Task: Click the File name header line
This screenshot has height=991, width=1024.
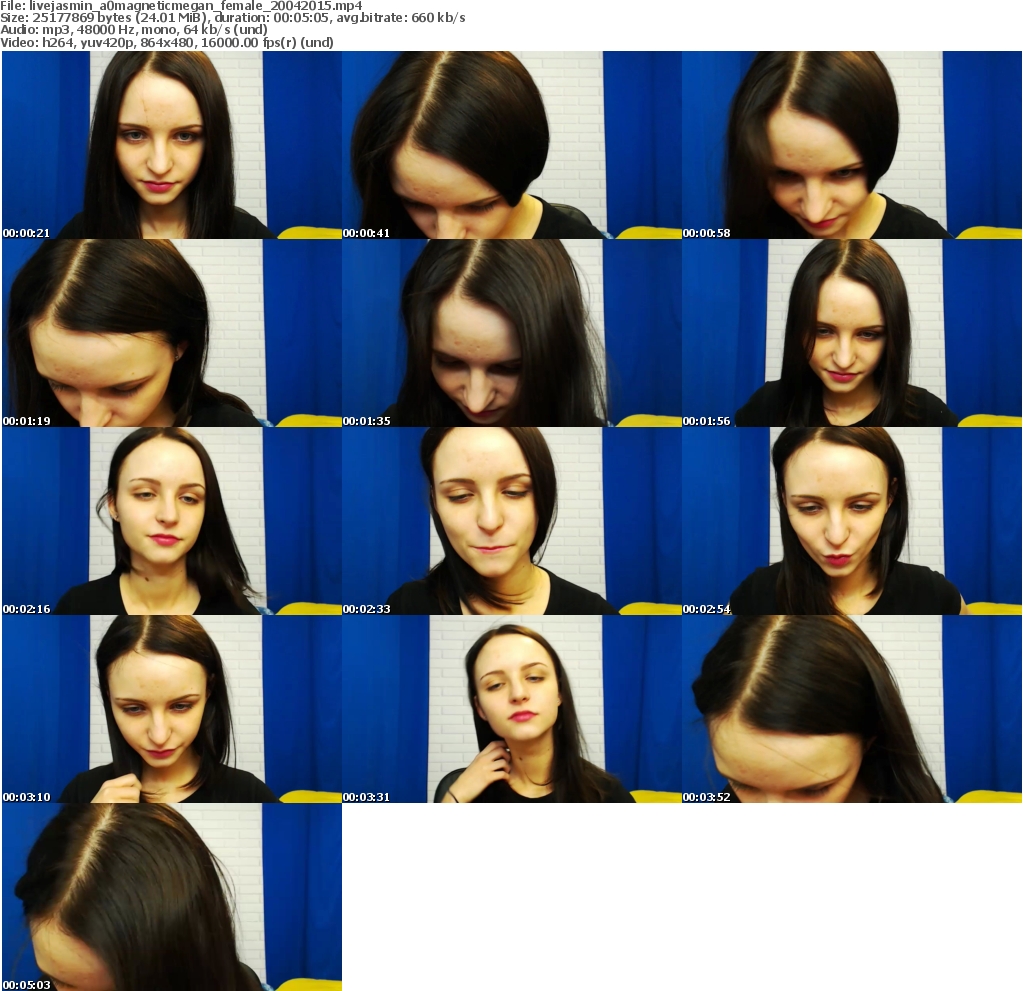Action: click(x=182, y=6)
